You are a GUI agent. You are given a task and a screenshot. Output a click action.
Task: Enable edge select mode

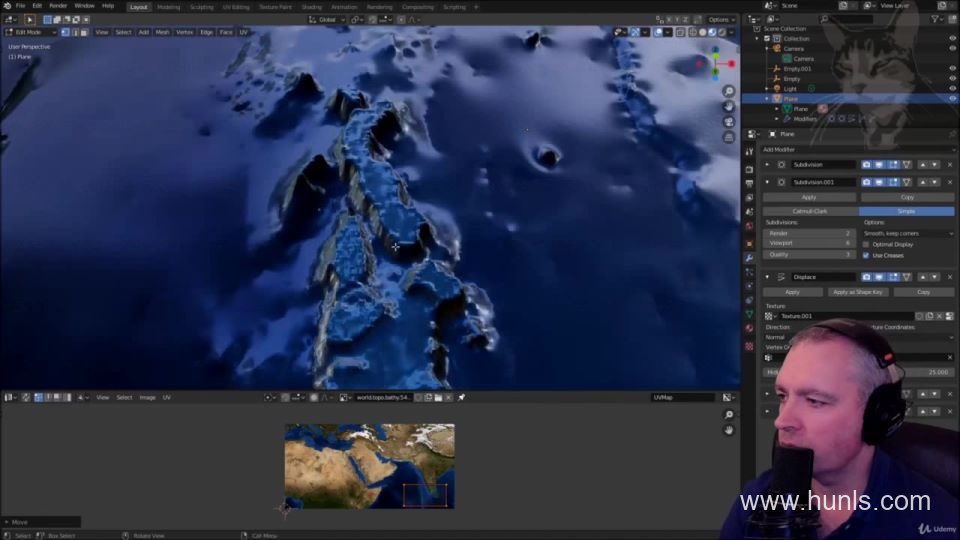point(75,32)
